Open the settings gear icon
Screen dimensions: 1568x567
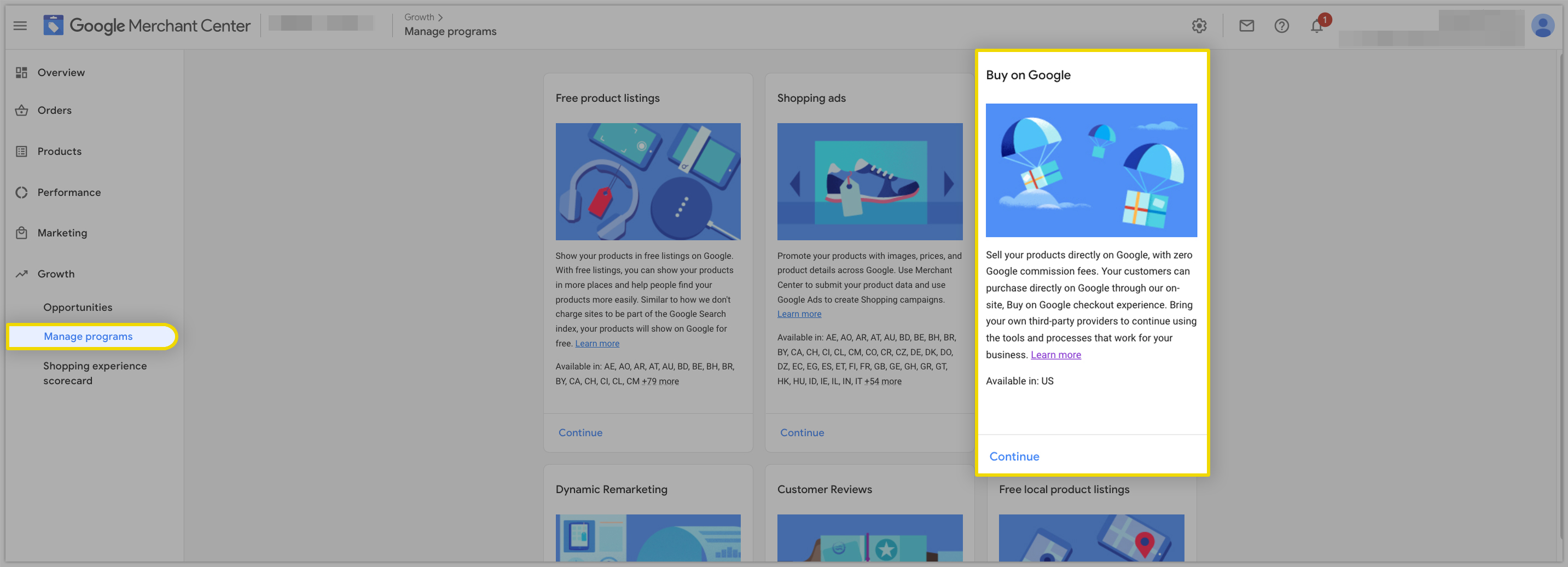click(1199, 26)
